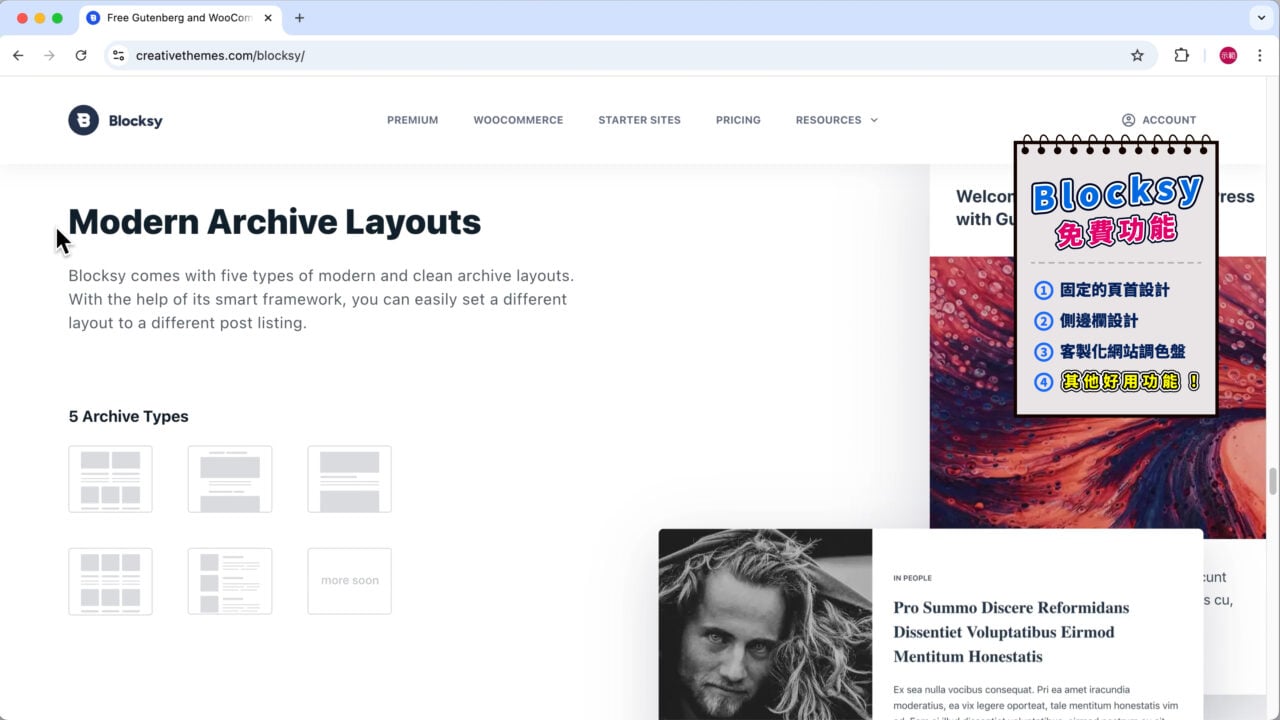Select the third archive layout type icon

(x=349, y=479)
